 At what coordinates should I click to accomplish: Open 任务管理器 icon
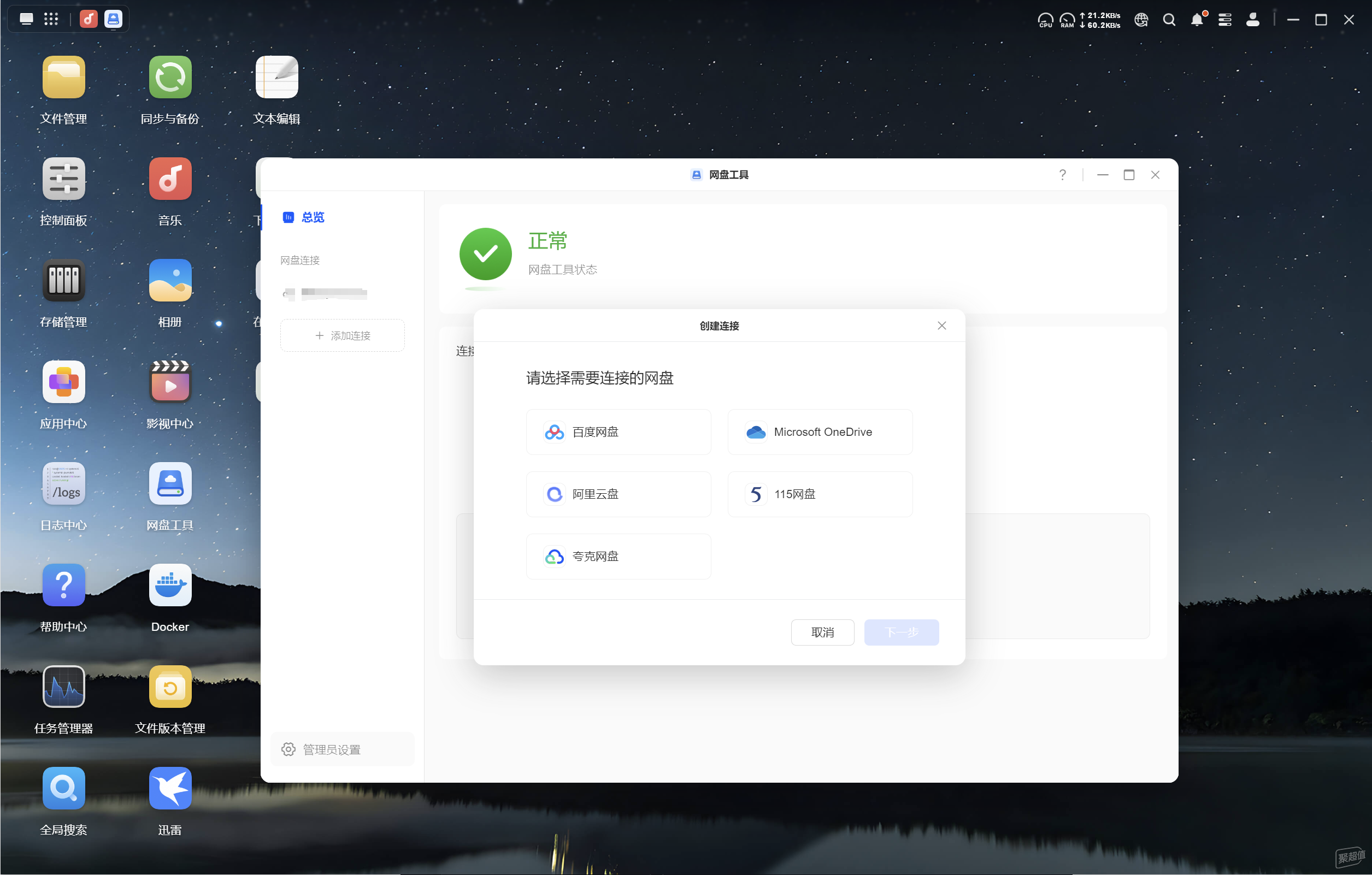coord(63,687)
